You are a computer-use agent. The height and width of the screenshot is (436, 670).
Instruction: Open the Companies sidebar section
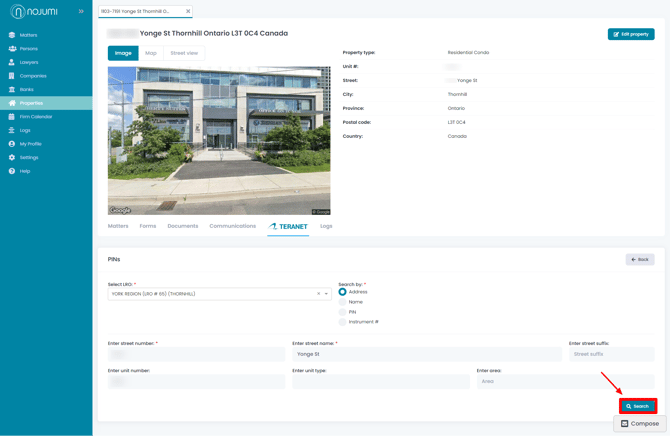32,76
